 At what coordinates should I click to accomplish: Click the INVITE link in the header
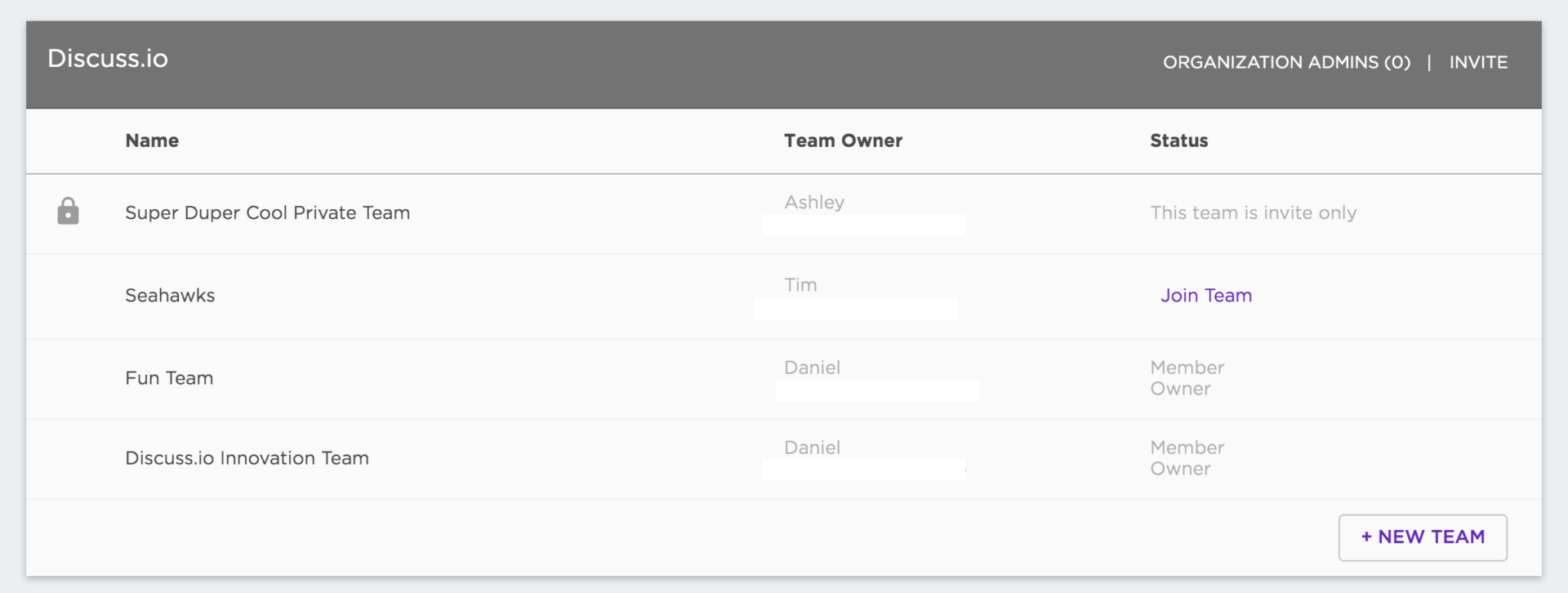click(1478, 63)
